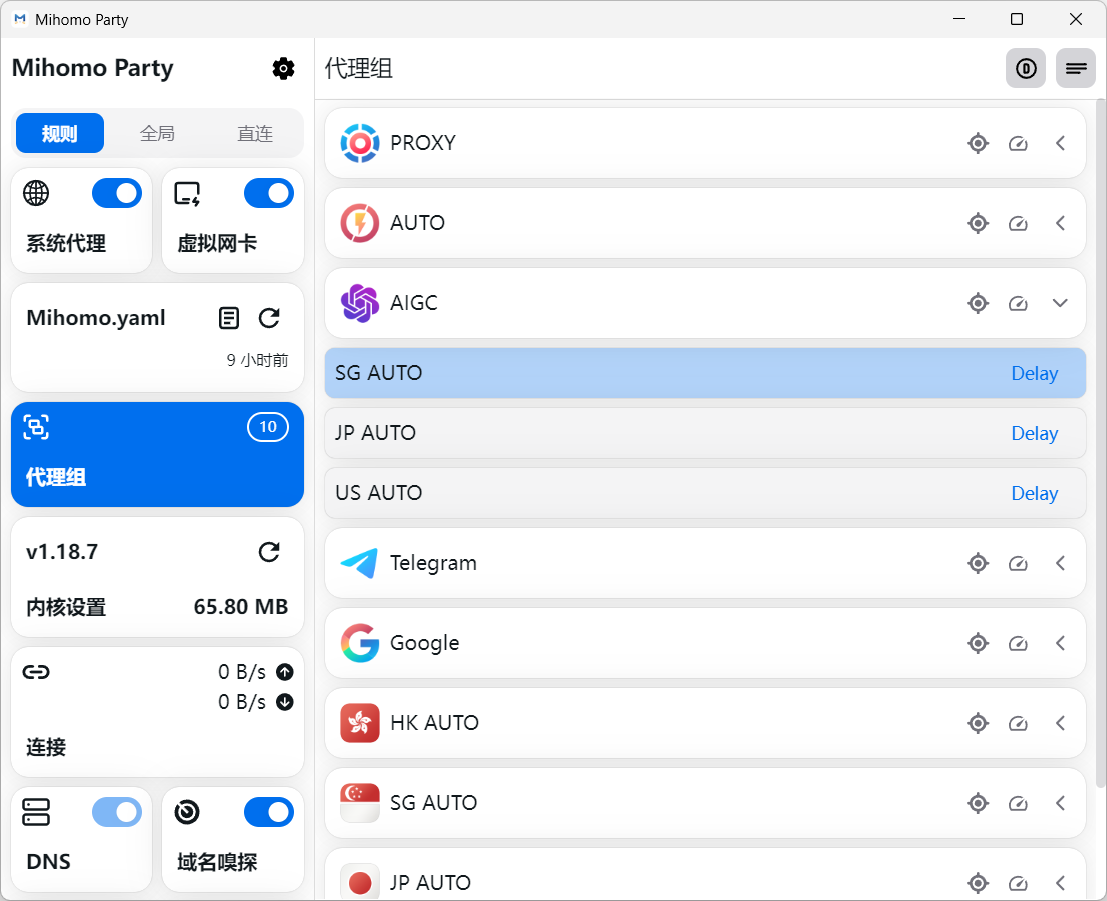Locate current node in AUTO group
The height and width of the screenshot is (901, 1107).
(978, 223)
